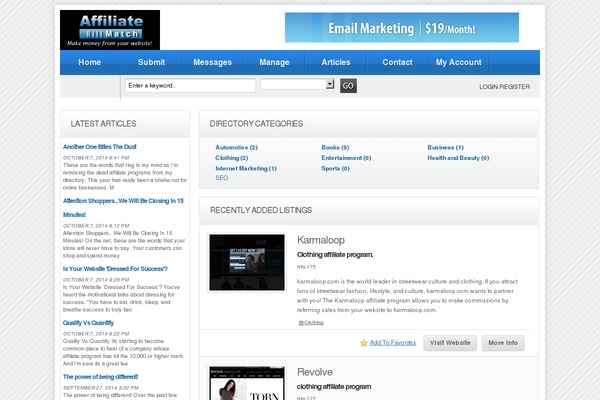Open the SEO subcategory link
Image resolution: width=600 pixels, height=400 pixels.
[222, 178]
